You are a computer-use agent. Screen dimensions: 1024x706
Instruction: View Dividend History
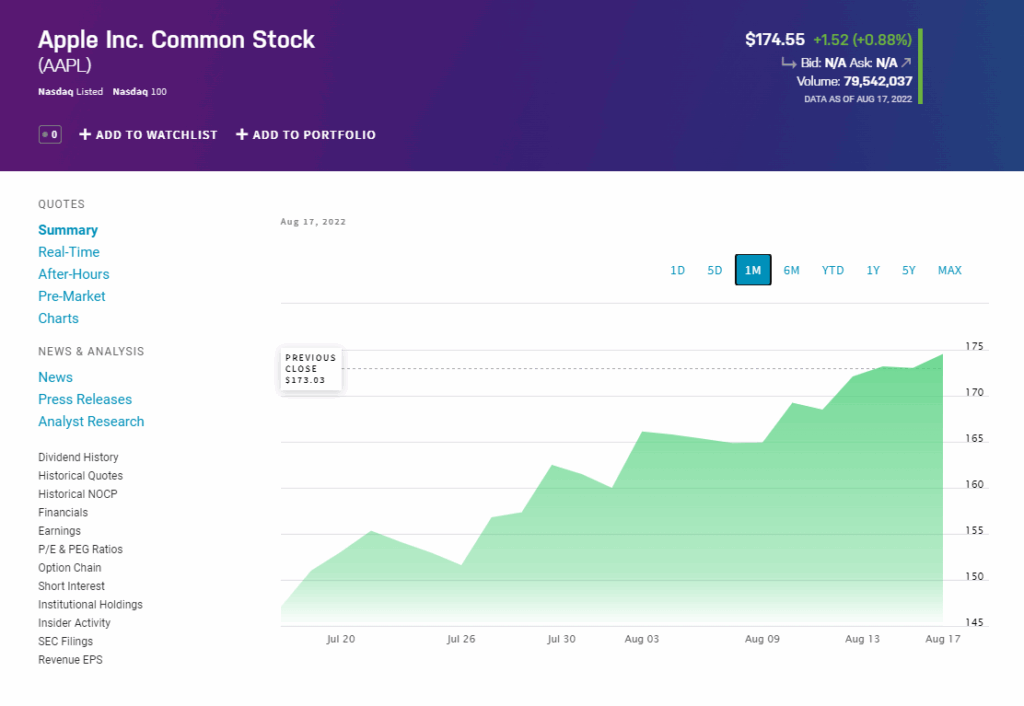pyautogui.click(x=78, y=457)
